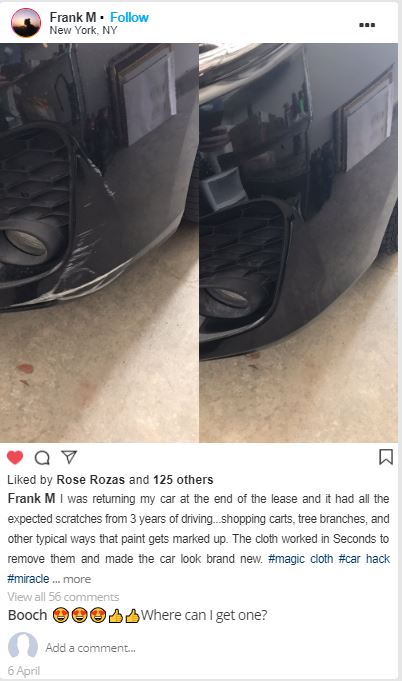Screen dimensions: 402x681
Task: Open the scratched bumper before photo
Action: [99, 242]
